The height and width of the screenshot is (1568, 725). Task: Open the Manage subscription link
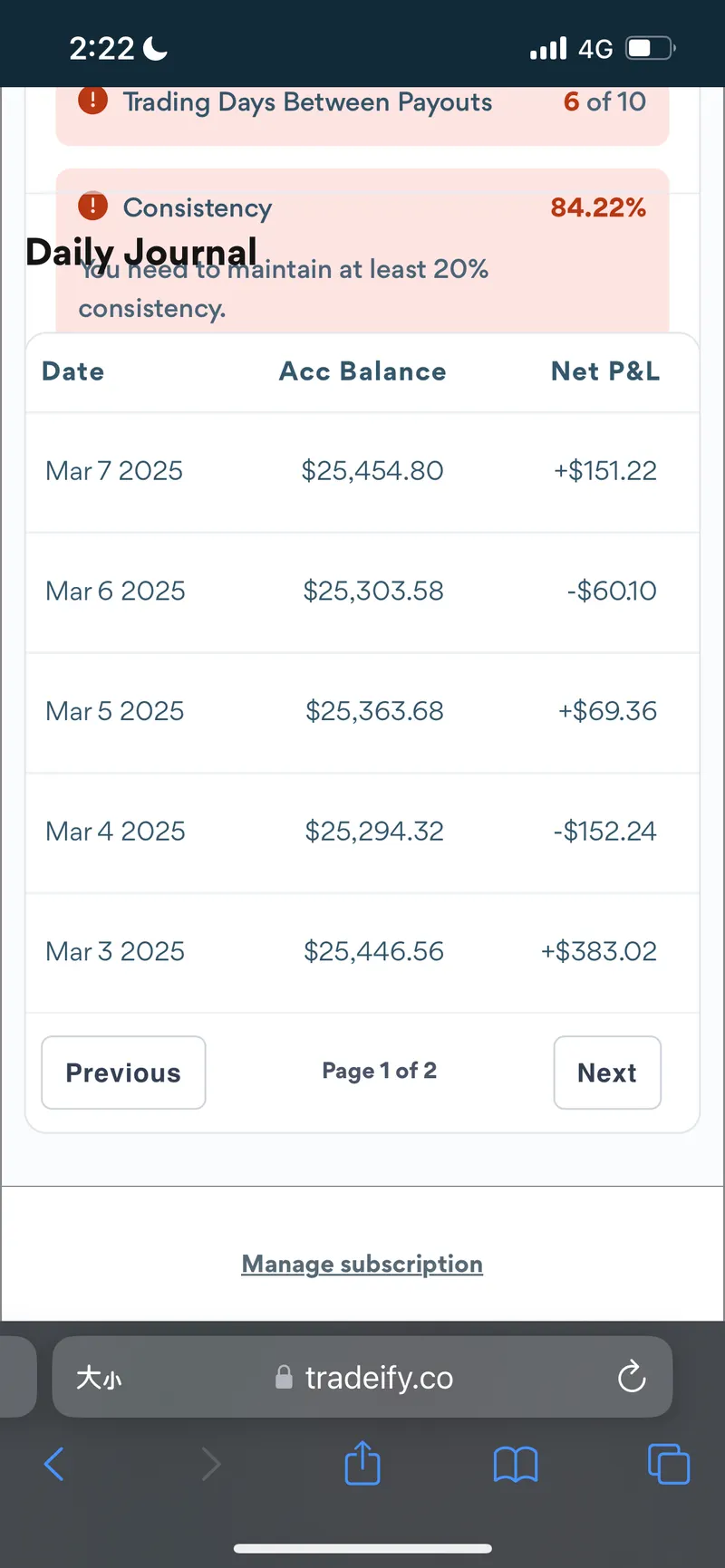click(362, 1264)
